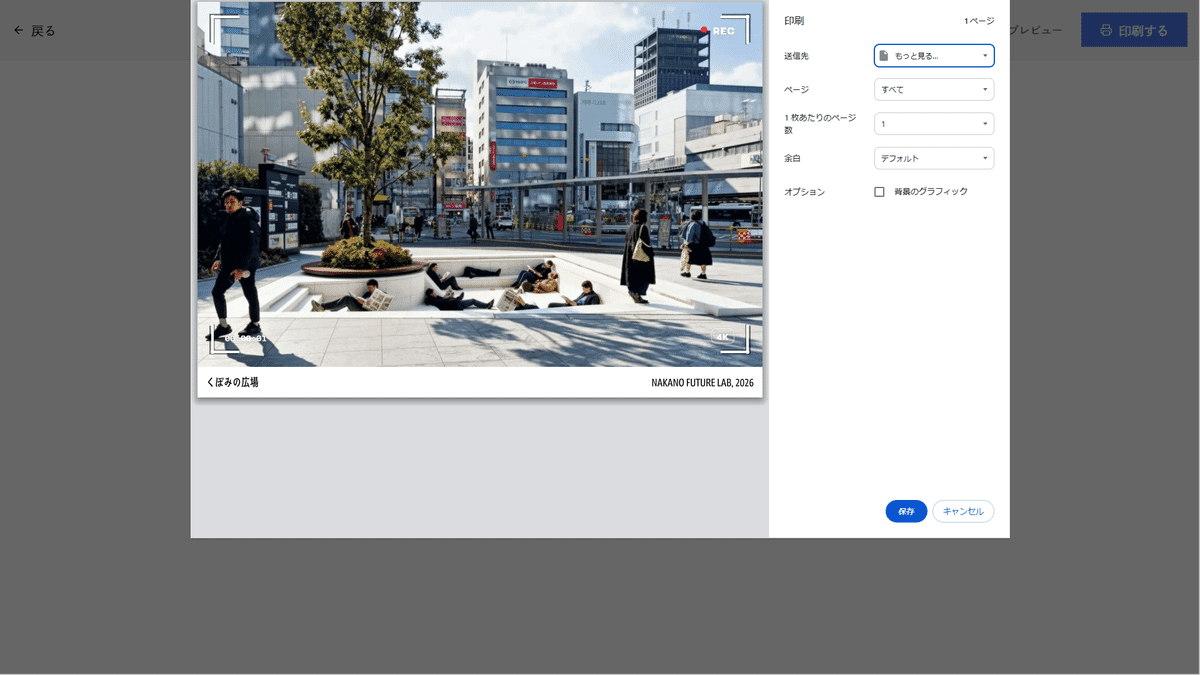This screenshot has width=1200, height=675.
Task: Click the NAKANO FUTURE LAB, 2026 text
Action: (702, 383)
